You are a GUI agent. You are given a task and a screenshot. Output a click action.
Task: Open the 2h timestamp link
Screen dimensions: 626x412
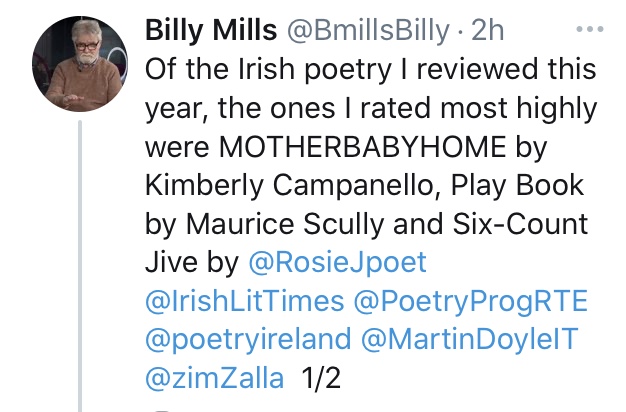click(488, 30)
